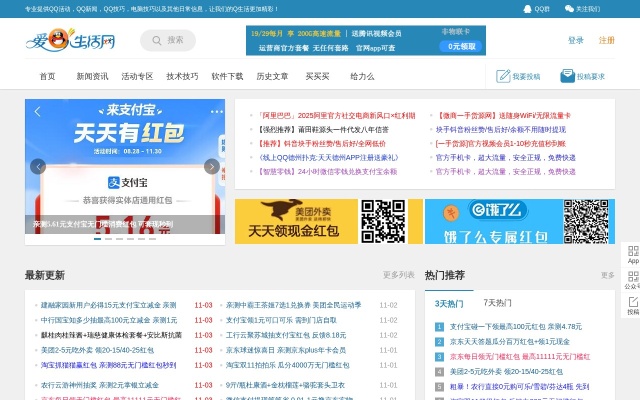Click the 投稿要求 clipboard icon
This screenshot has width=640, height=400.
[x=568, y=76]
